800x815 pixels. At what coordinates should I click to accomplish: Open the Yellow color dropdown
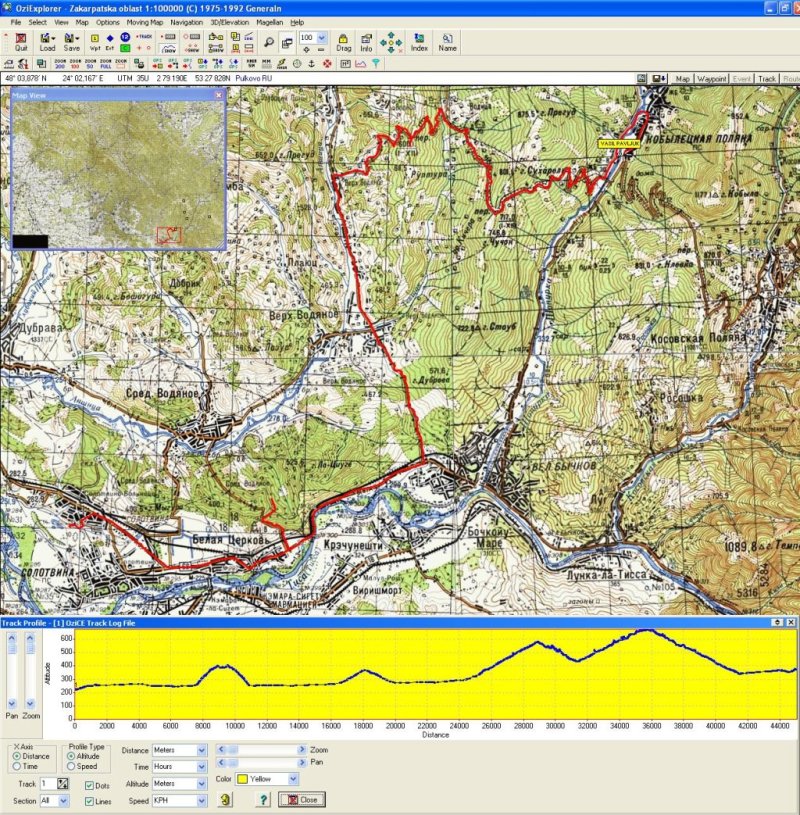pyautogui.click(x=293, y=778)
